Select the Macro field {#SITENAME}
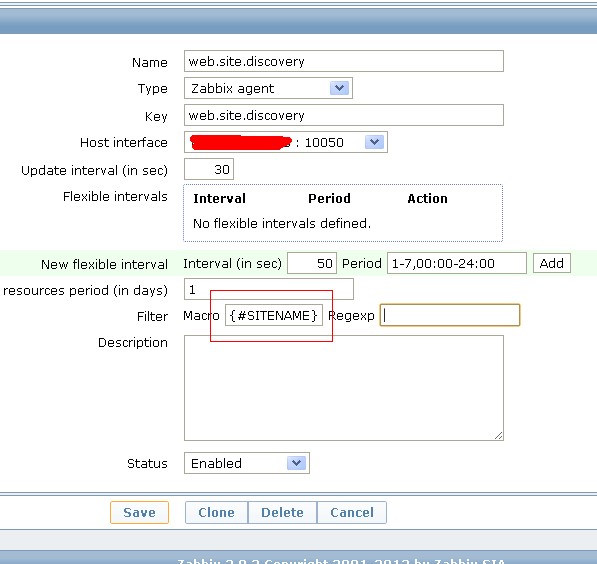597x564 pixels. (274, 315)
